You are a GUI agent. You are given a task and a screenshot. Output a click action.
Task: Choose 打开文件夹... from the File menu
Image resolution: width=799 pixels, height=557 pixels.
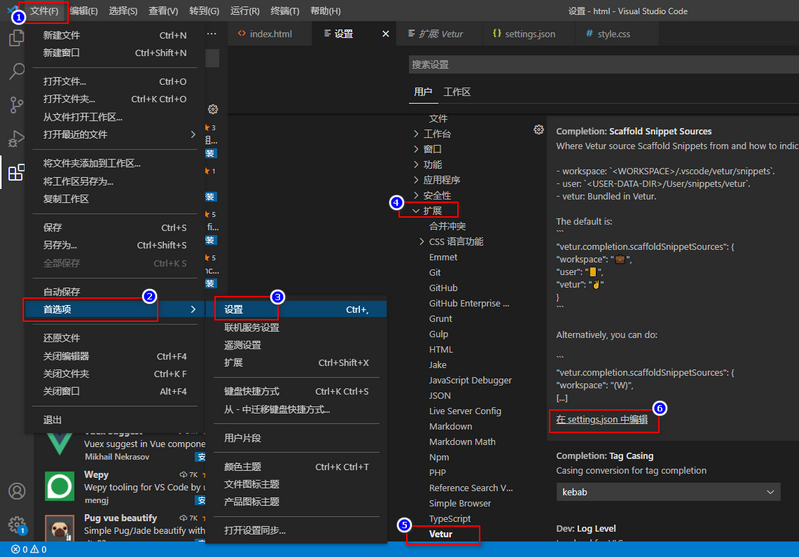pyautogui.click(x=115, y=99)
